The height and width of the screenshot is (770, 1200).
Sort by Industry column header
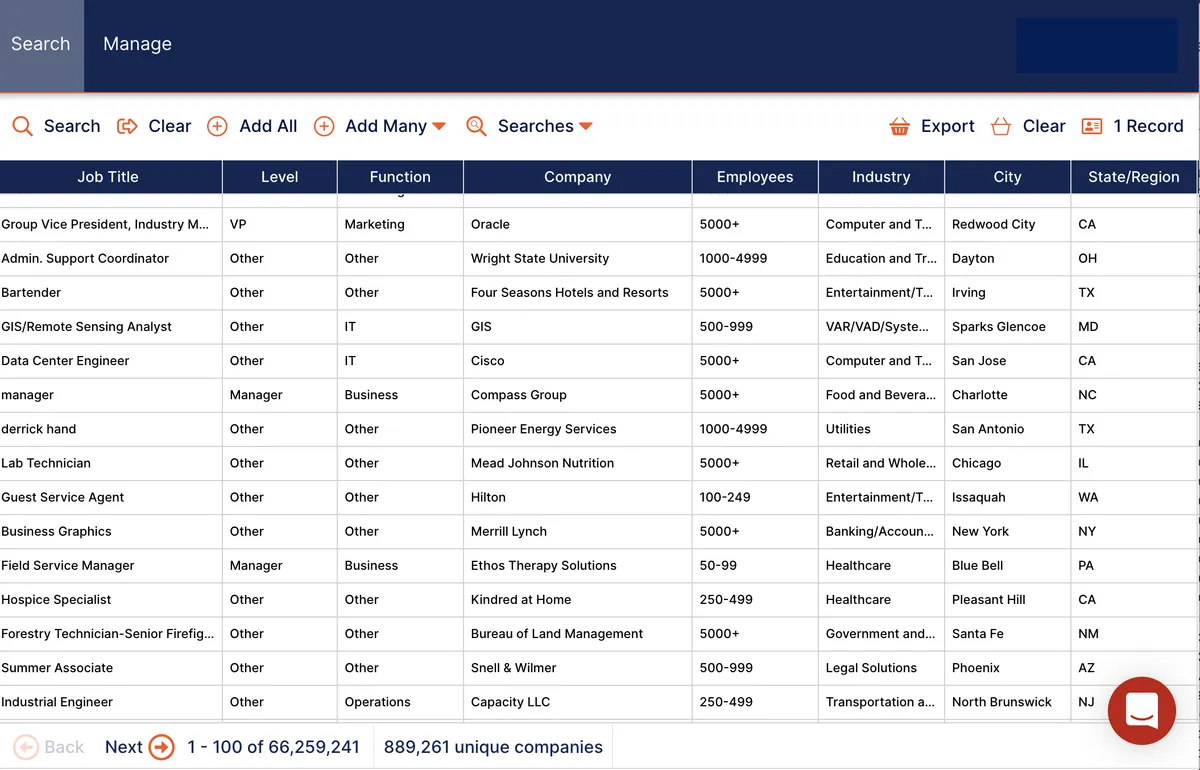pos(881,177)
